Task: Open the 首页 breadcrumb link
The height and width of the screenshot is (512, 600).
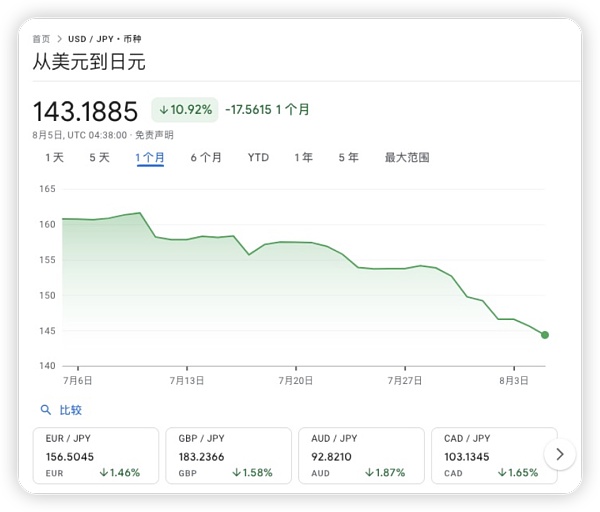Action: 41,39
